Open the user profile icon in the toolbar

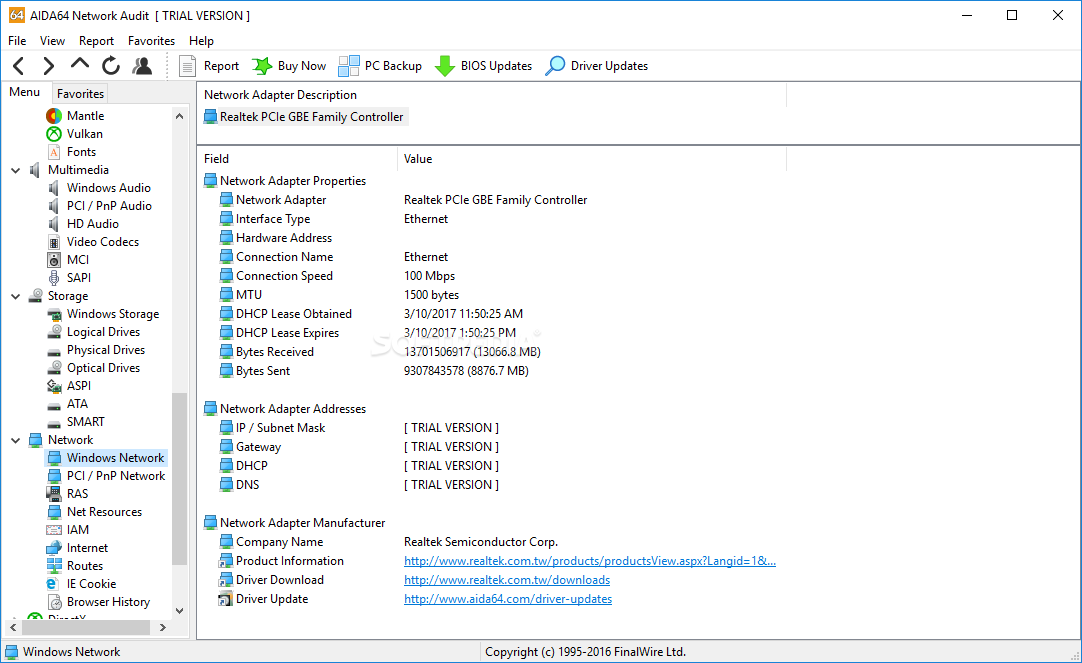tap(142, 66)
